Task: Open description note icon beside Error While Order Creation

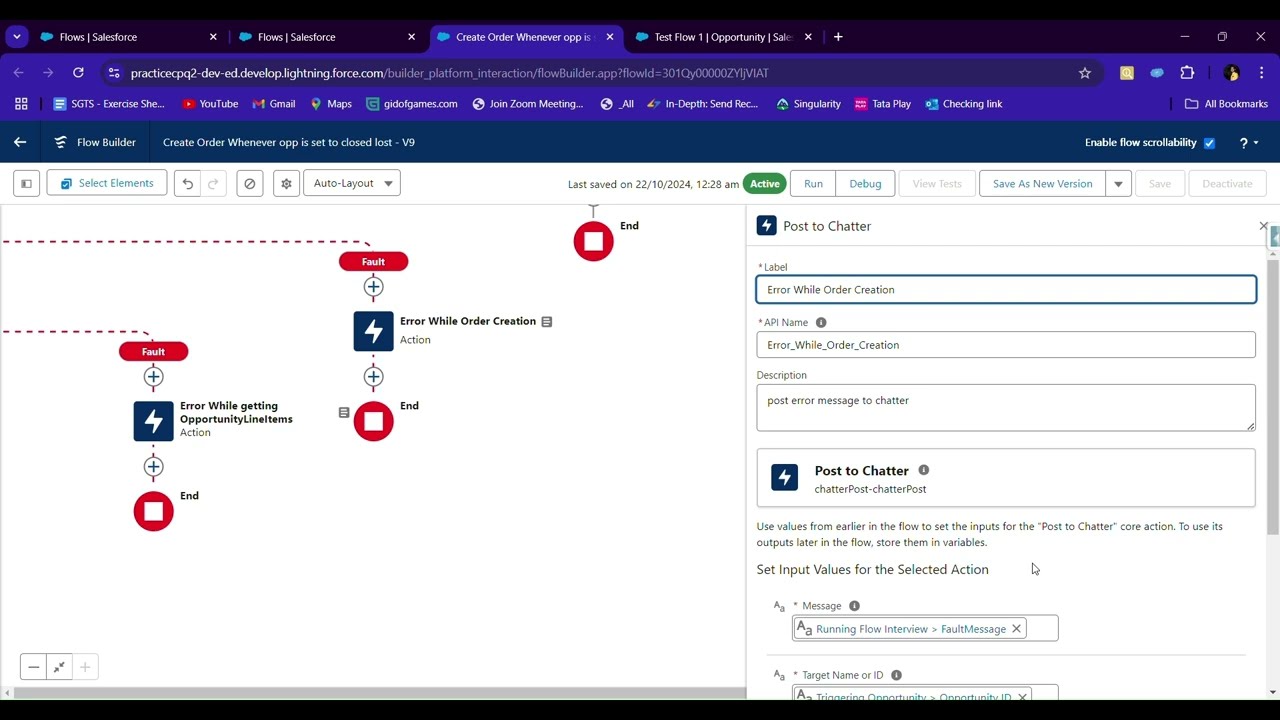Action: click(x=547, y=322)
